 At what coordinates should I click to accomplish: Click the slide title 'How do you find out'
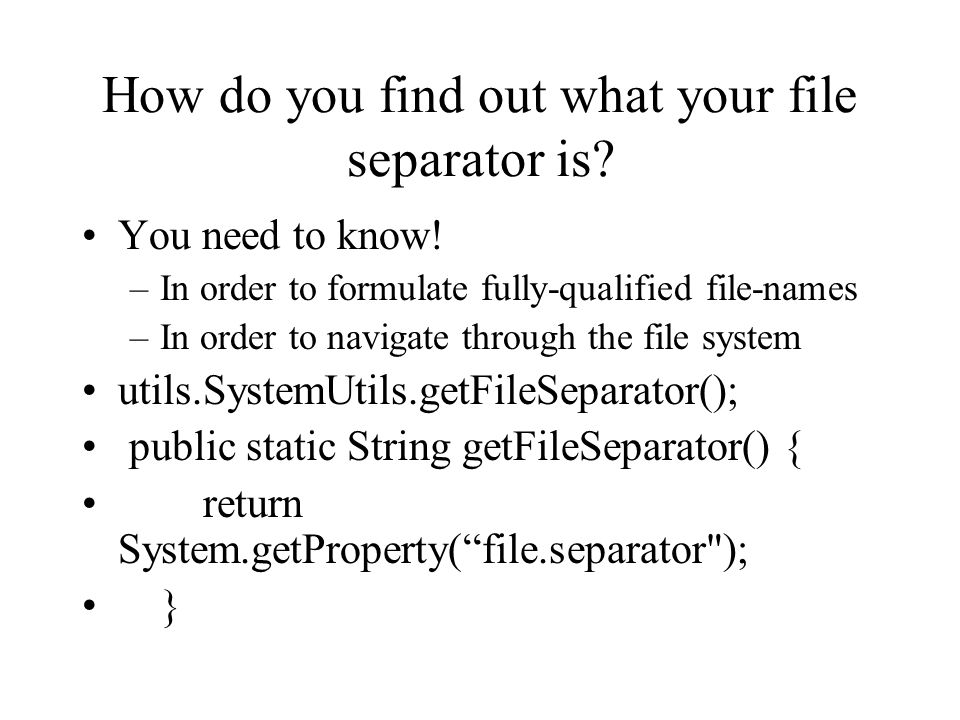click(479, 97)
